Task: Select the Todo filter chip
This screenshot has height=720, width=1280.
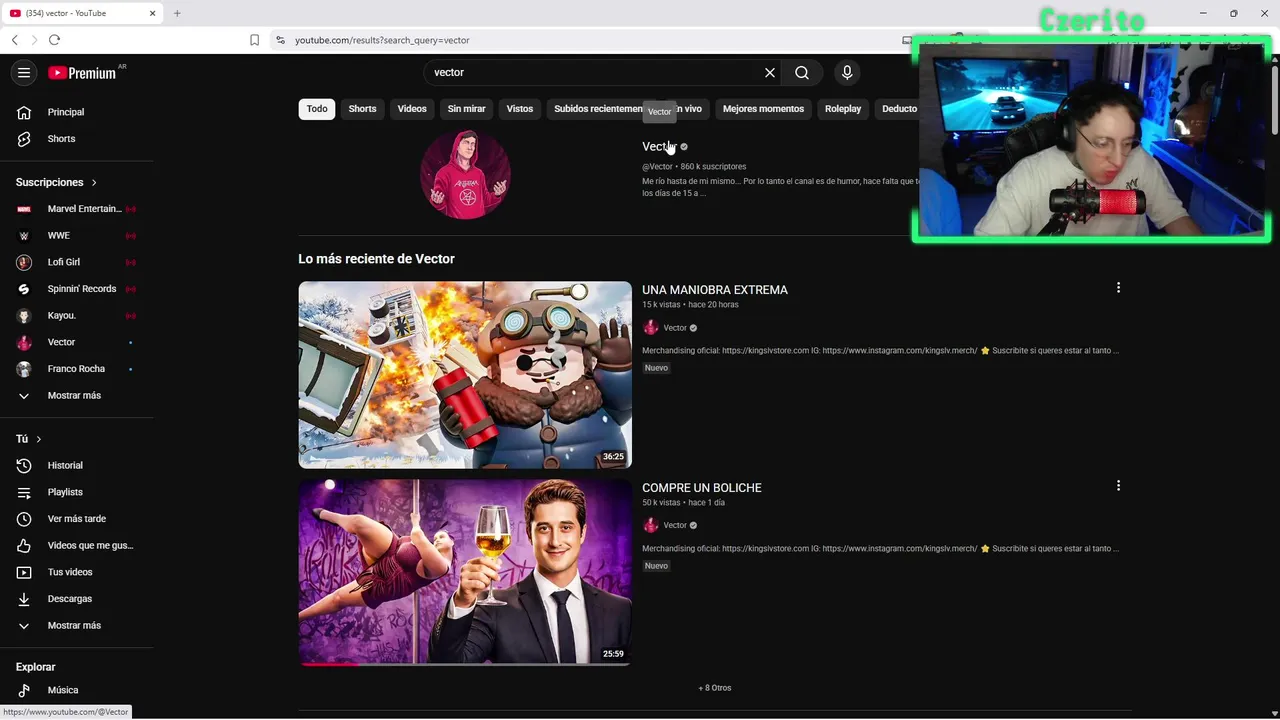Action: [317, 109]
